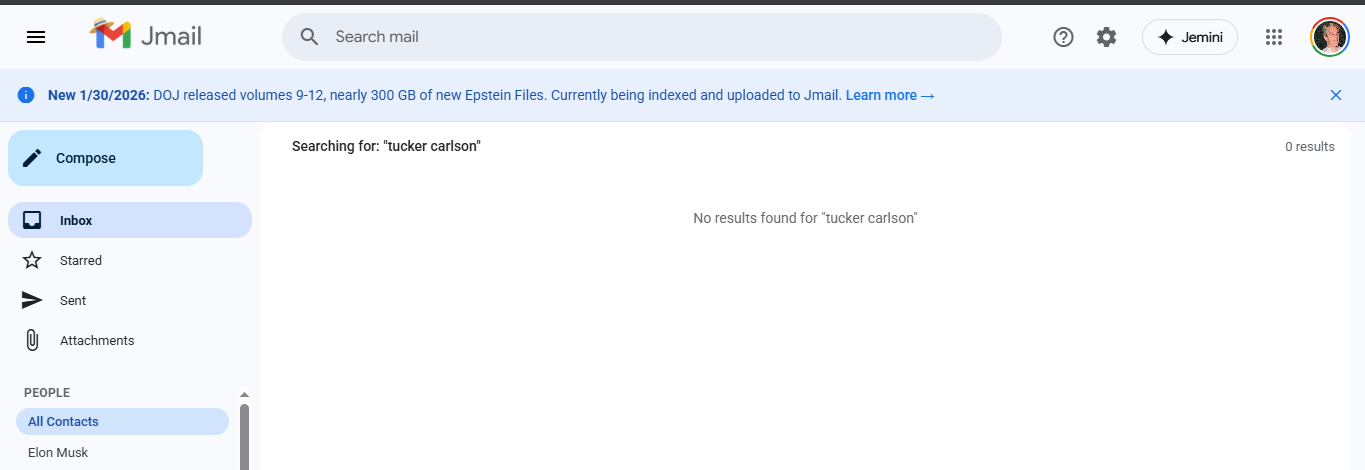Click the blue info icon in banner
Viewport: 1365px width, 470px height.
pos(26,95)
